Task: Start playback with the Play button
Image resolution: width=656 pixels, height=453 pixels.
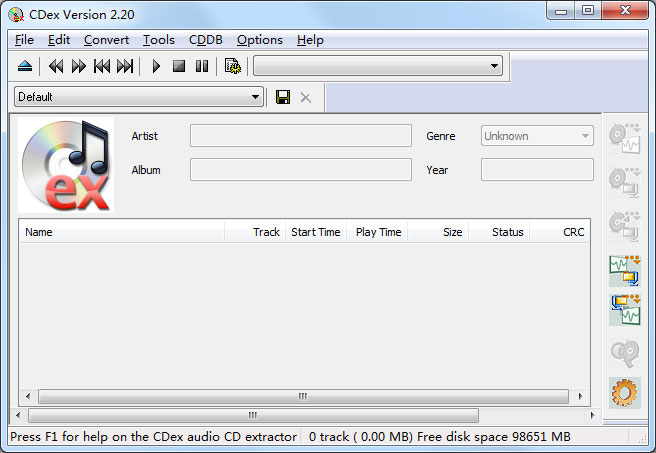Action: pyautogui.click(x=156, y=66)
